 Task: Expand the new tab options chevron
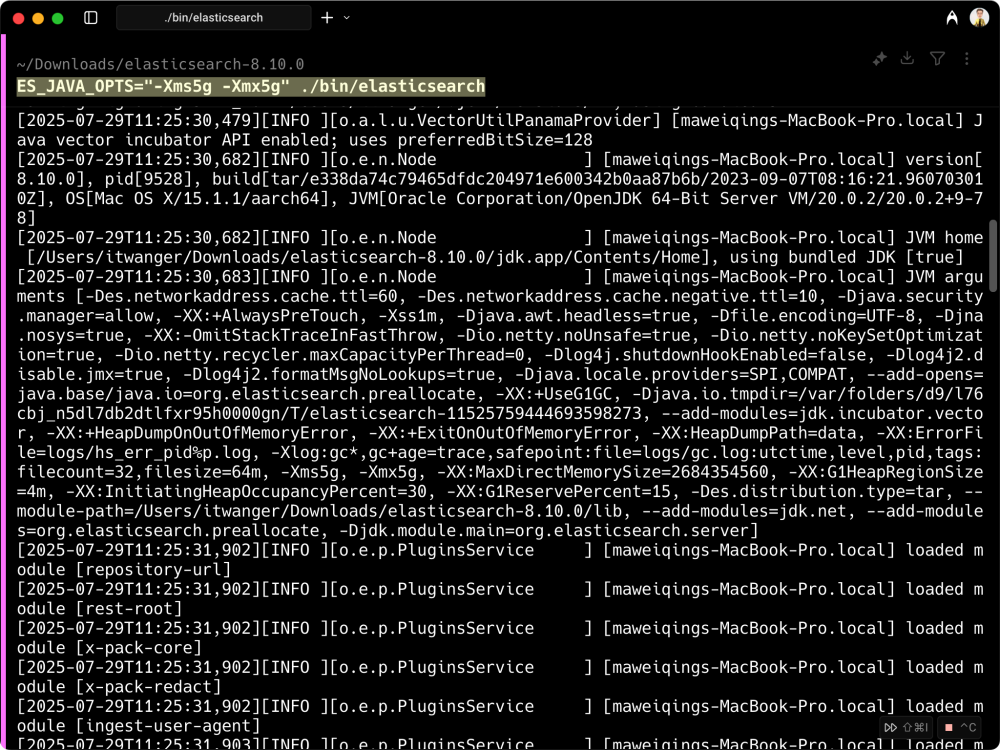click(347, 18)
